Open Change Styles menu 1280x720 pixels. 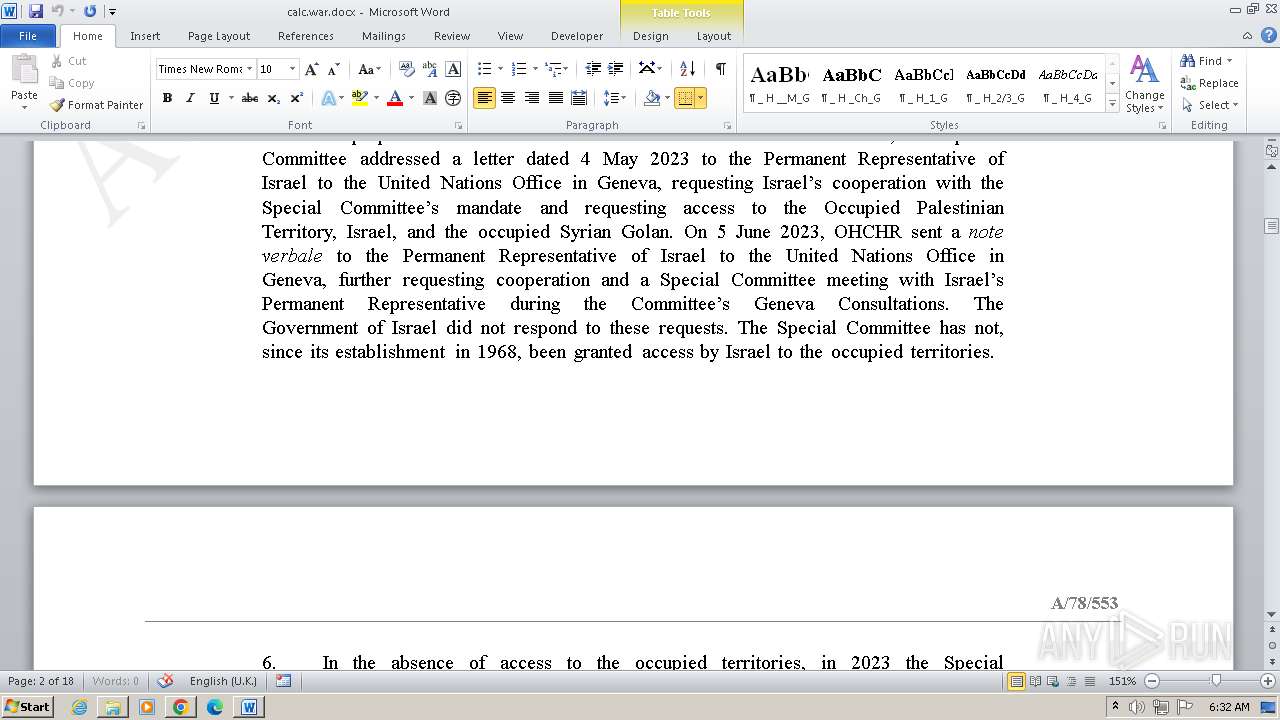pos(1144,84)
